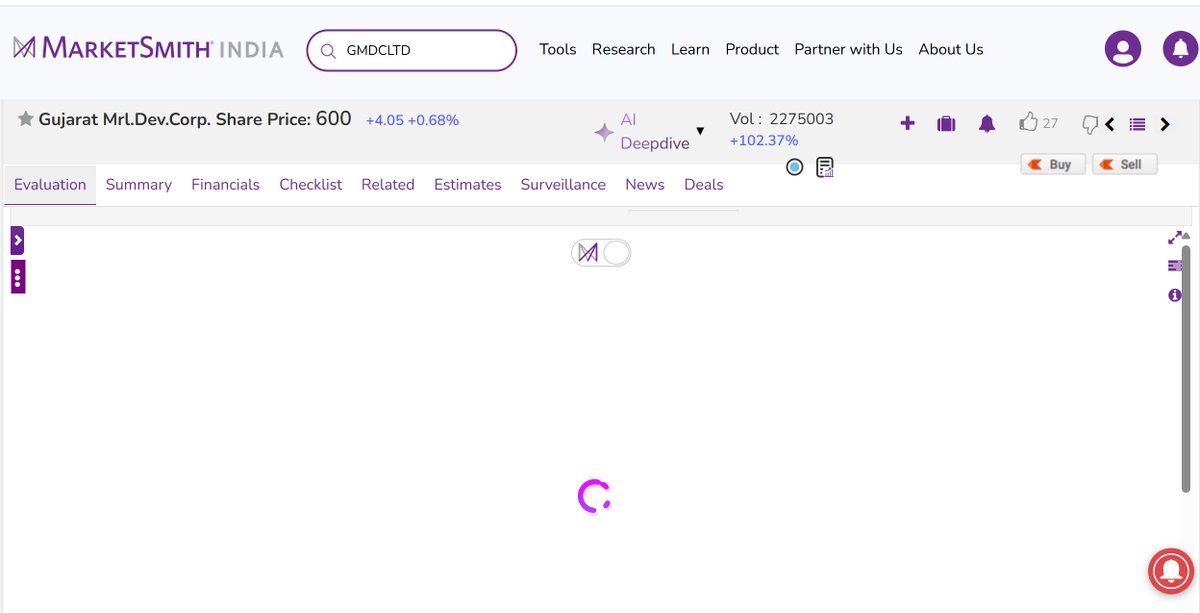Click the blue circular record icon

[x=794, y=167]
